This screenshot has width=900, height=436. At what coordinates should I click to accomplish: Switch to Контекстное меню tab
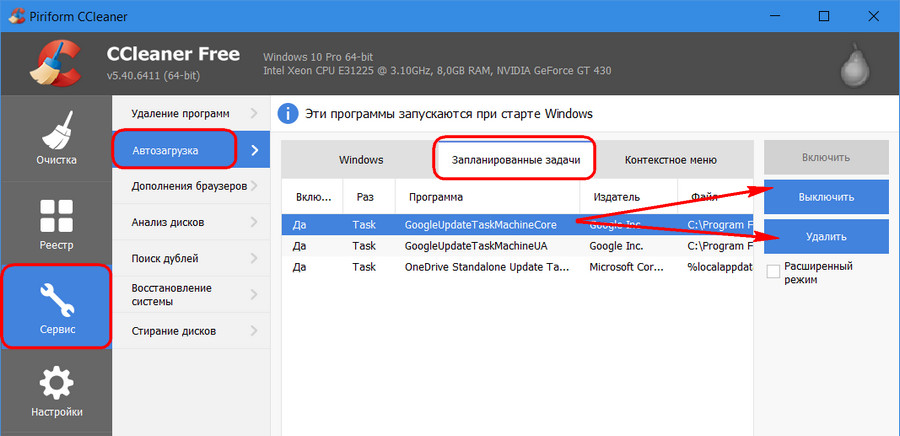click(670, 159)
